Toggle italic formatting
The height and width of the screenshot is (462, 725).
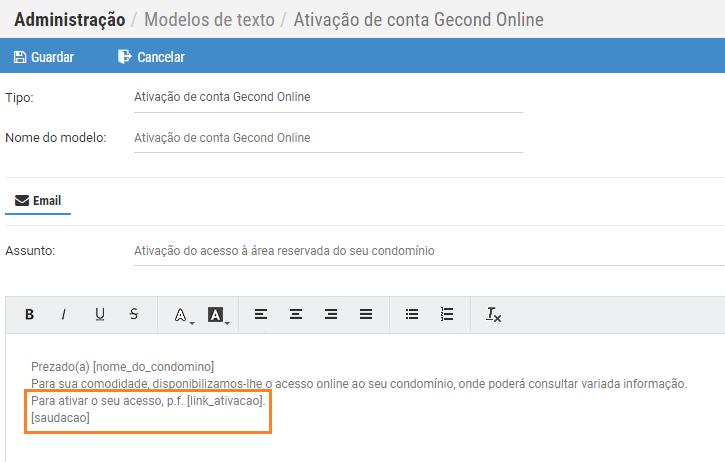64,314
